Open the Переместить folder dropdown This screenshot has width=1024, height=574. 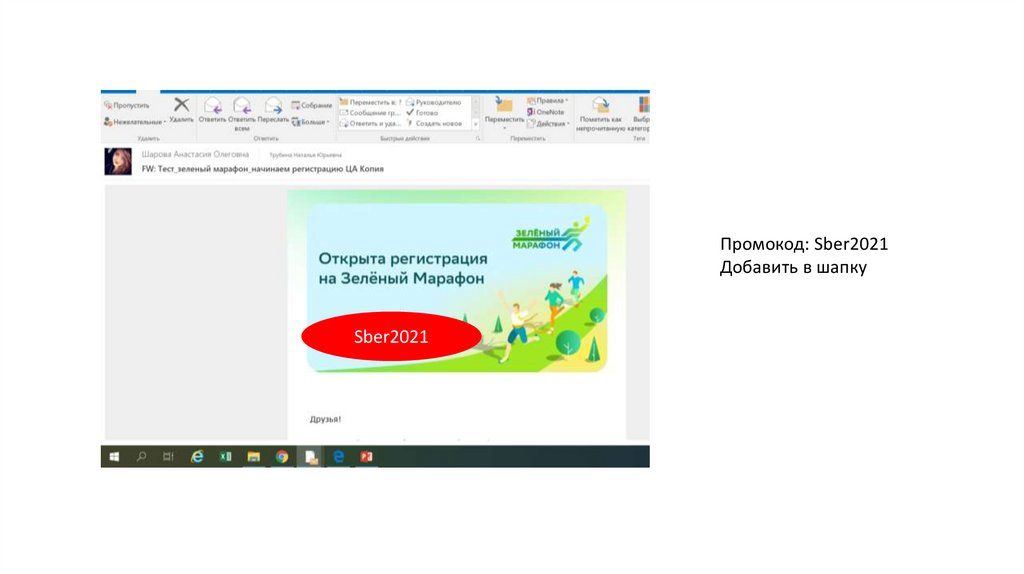tap(504, 112)
